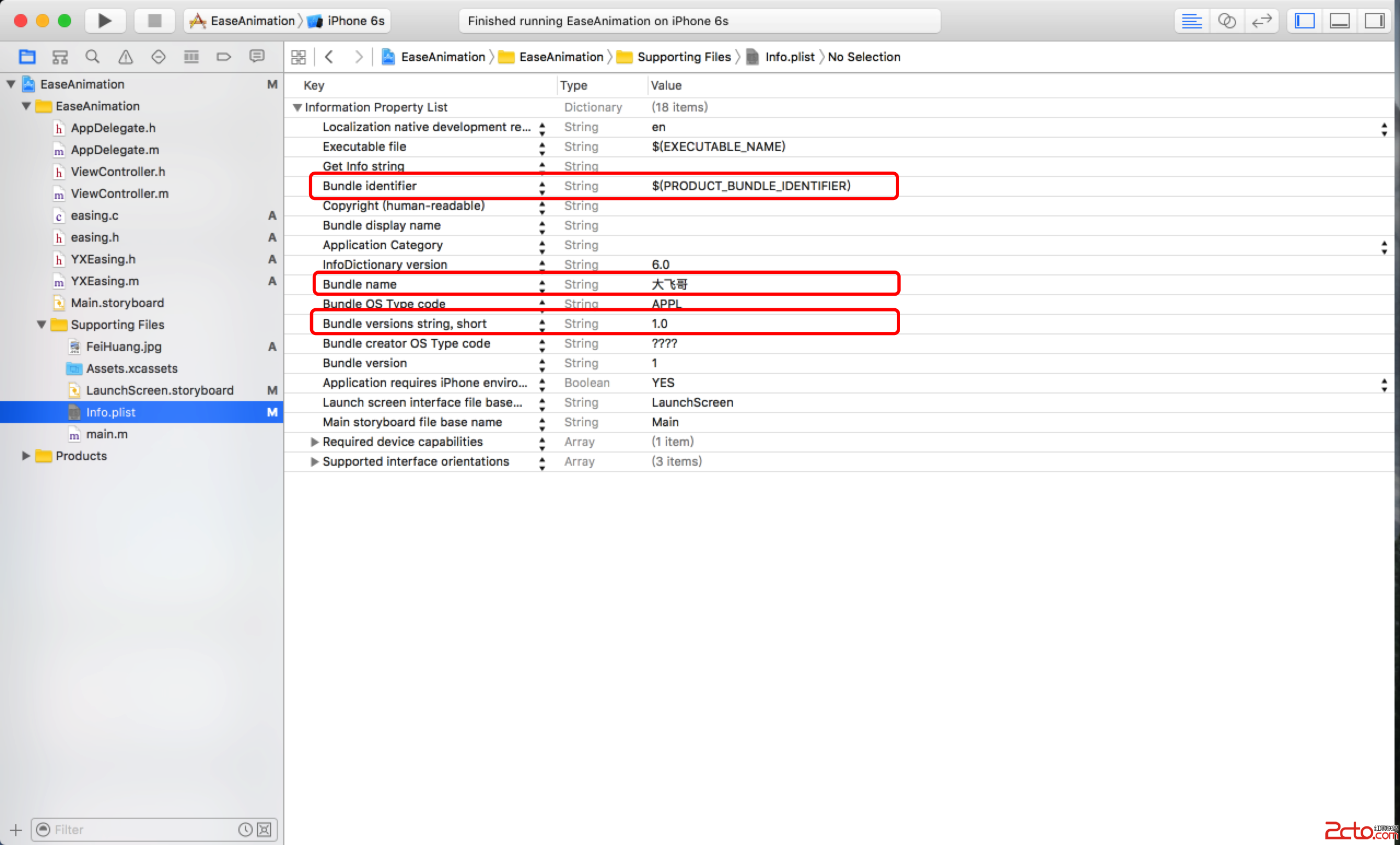Toggle the left Navigator panel
This screenshot has width=1400, height=845.
click(1304, 21)
